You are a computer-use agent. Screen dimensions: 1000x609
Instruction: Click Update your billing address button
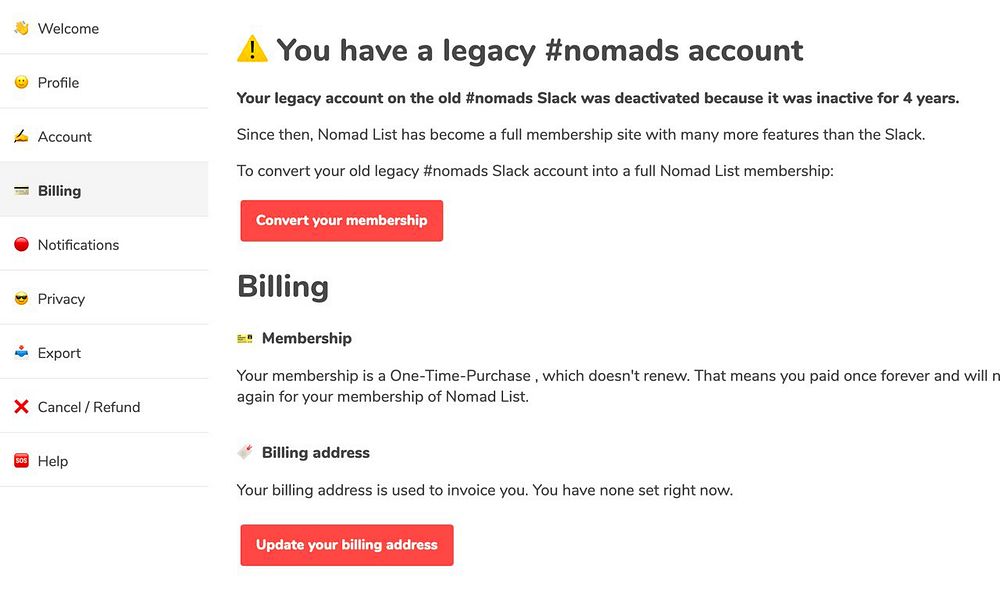click(347, 545)
